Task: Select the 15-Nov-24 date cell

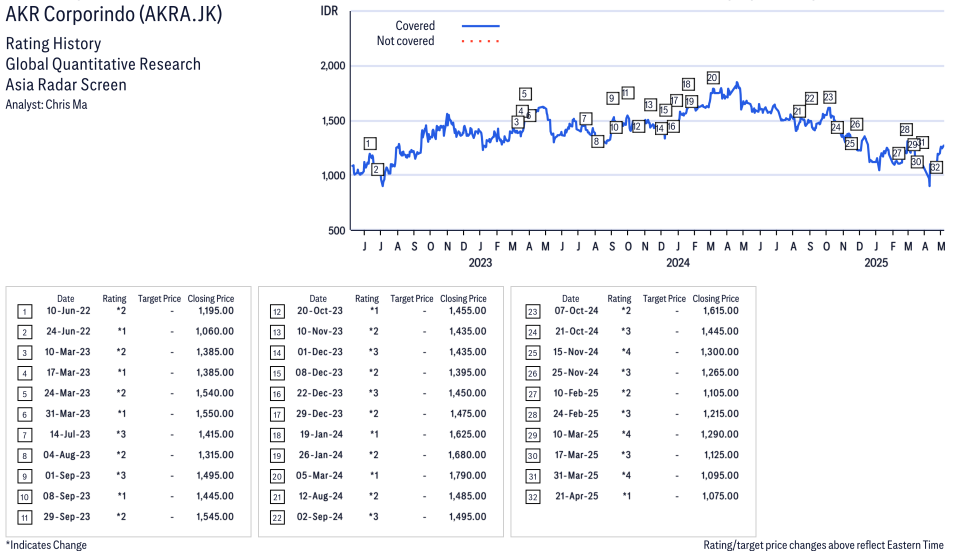Action: click(576, 352)
